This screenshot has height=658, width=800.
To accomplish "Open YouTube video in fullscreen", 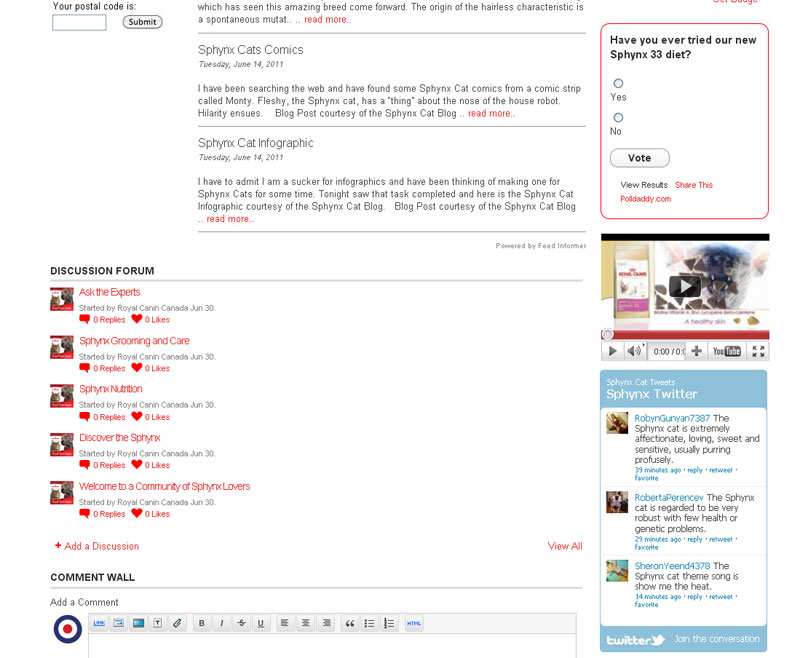I will (x=758, y=351).
